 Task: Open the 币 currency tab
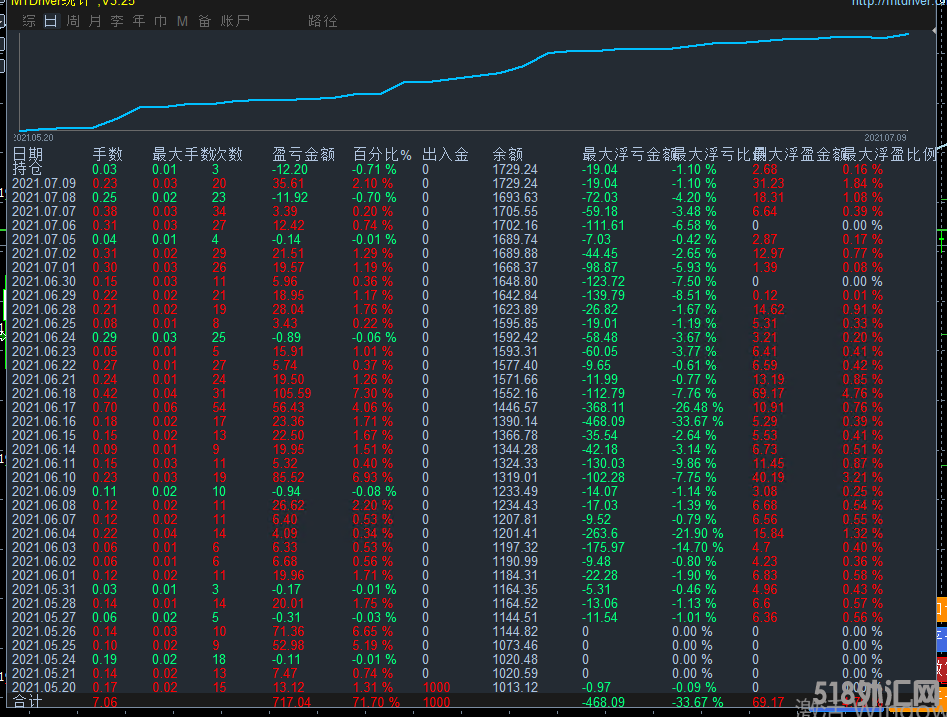(x=161, y=21)
